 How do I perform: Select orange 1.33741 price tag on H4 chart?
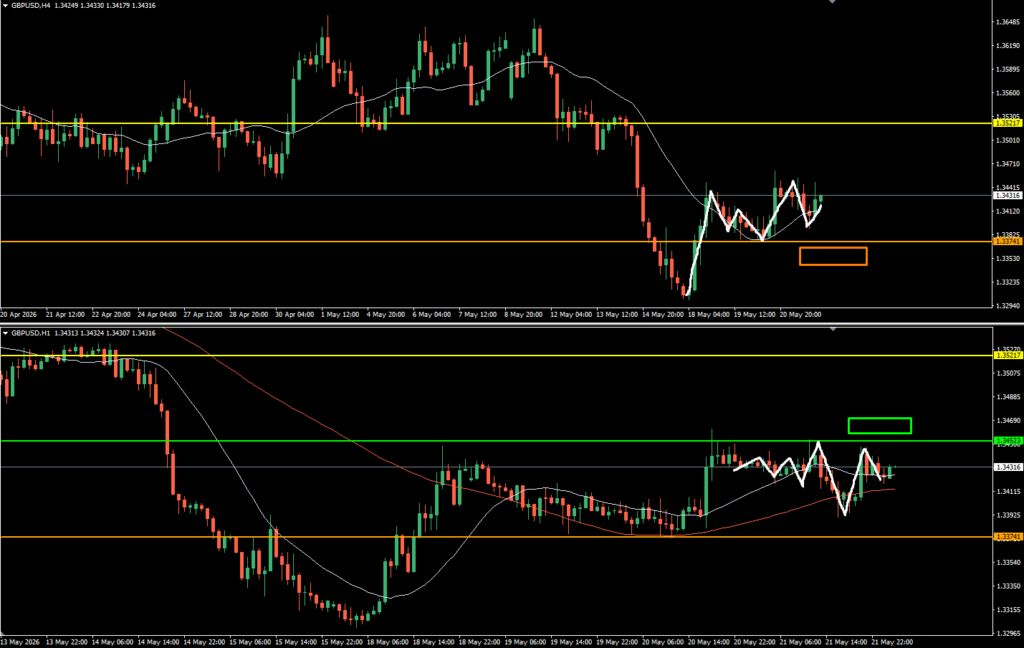(x=1007, y=242)
